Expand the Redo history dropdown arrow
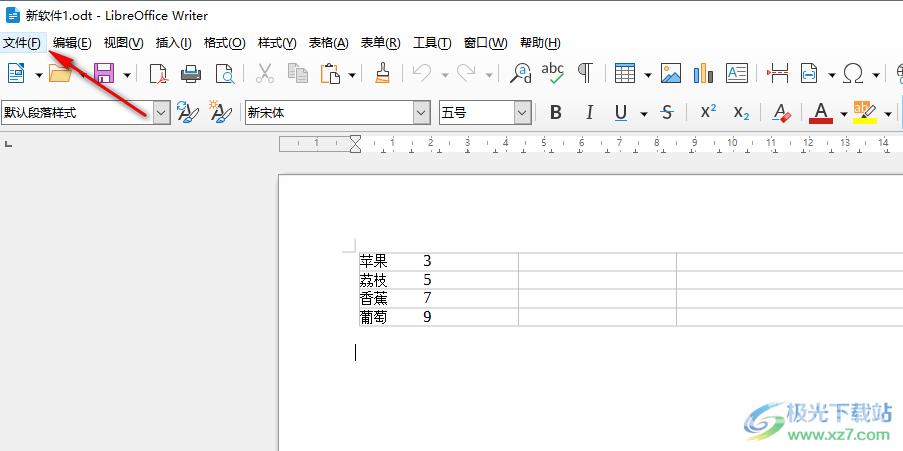Screen dimensions: 903x451 [x=488, y=75]
